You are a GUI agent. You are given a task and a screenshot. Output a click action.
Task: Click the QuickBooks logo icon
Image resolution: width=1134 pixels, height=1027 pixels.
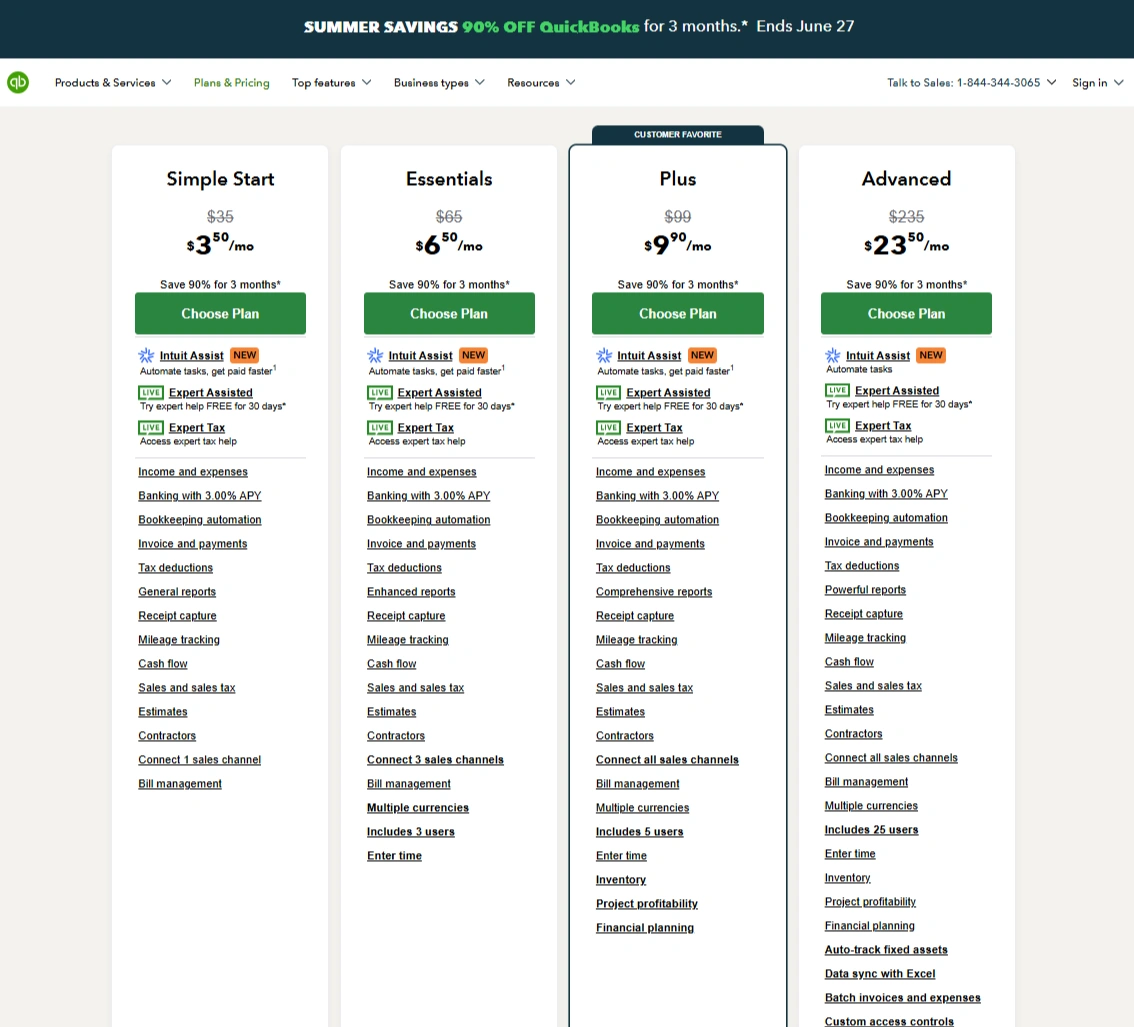pos(18,82)
